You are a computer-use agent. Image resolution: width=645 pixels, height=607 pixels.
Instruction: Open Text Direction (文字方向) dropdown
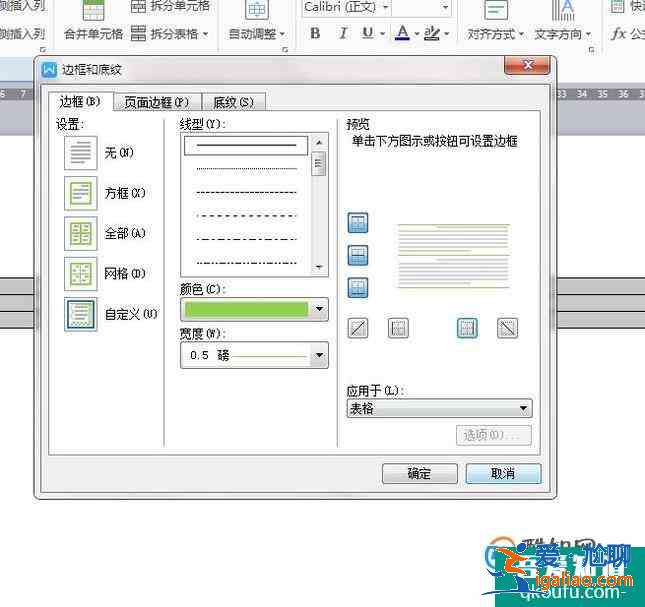563,34
